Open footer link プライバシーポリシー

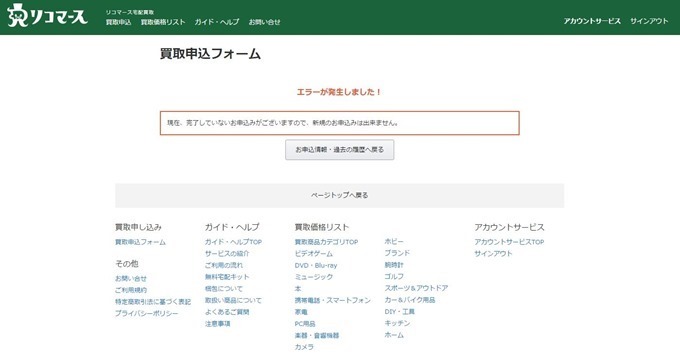click(147, 313)
